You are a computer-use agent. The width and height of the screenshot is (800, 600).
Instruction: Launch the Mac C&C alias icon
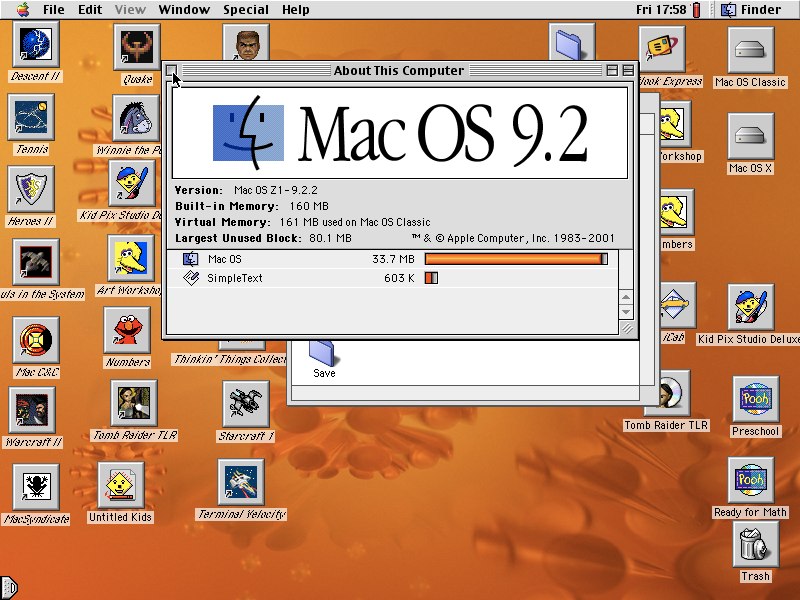(36, 340)
